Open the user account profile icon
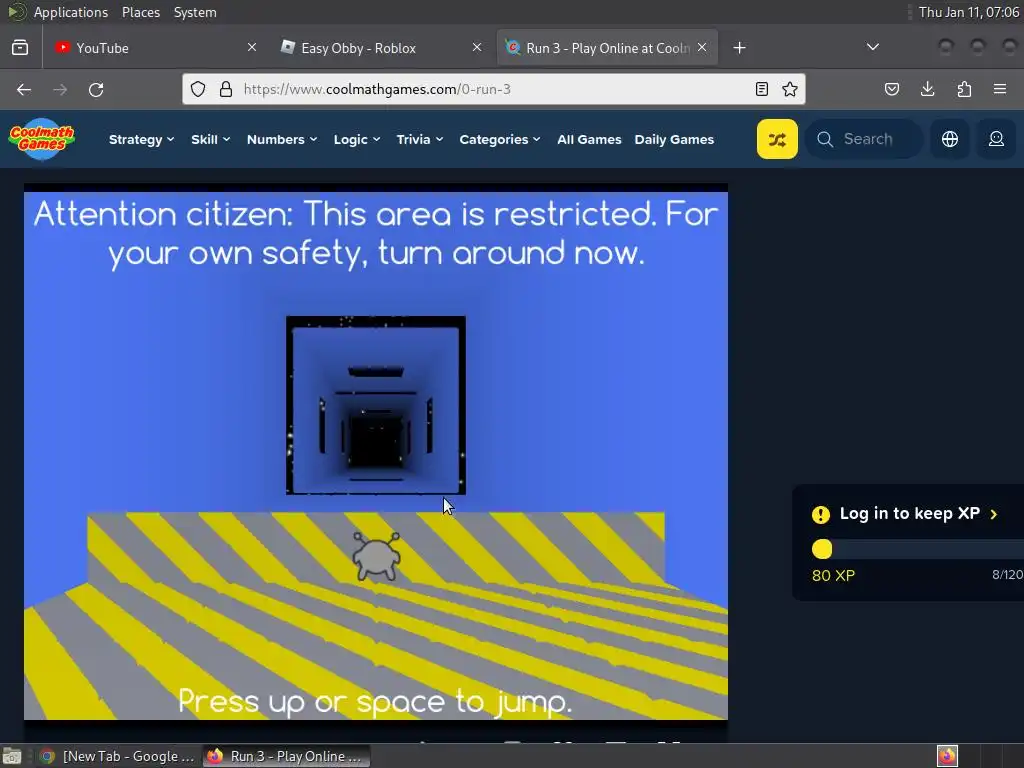The image size is (1024, 768). [x=996, y=139]
